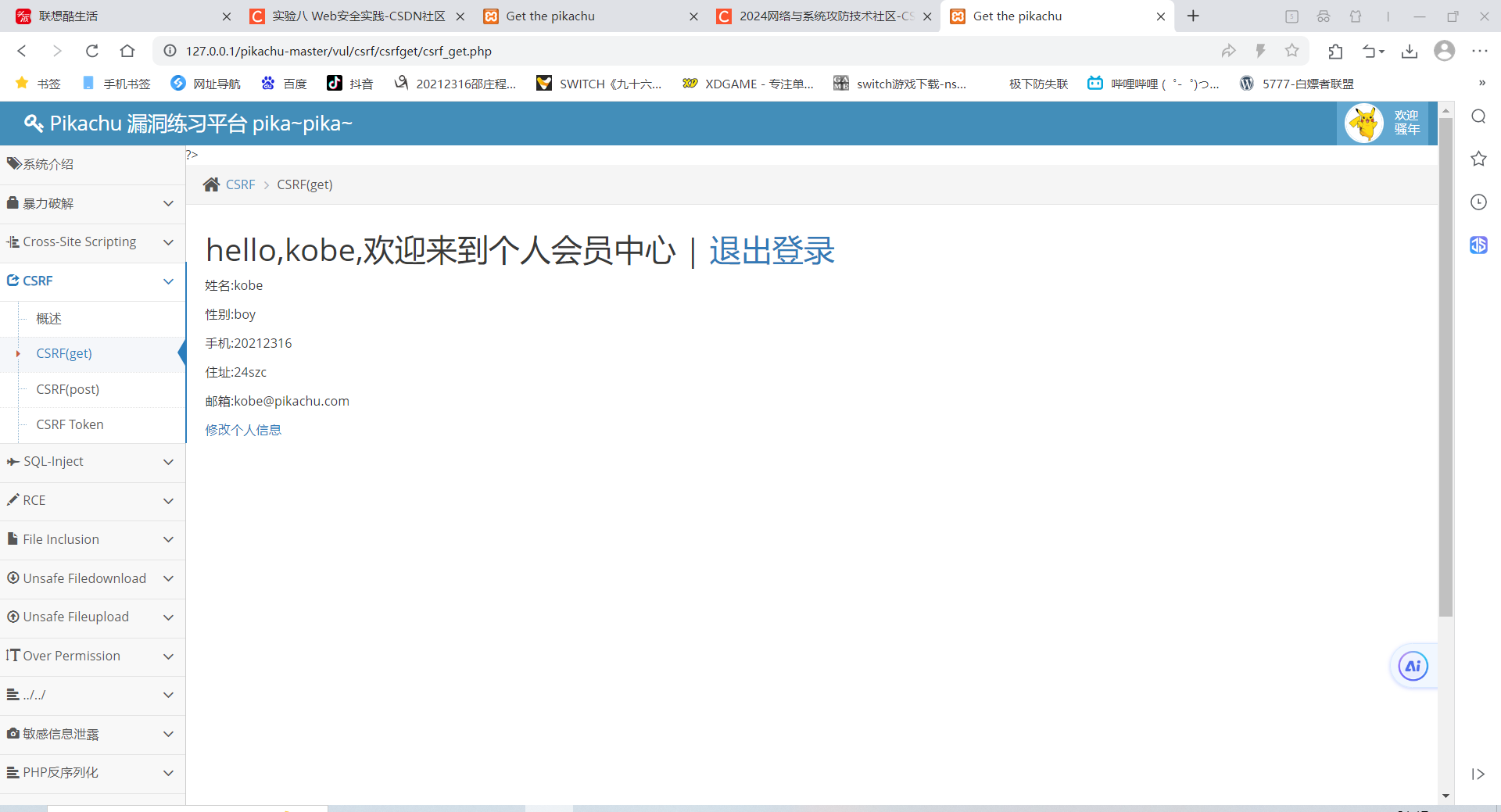Image resolution: width=1501 pixels, height=812 pixels.
Task: Switch to 2024网络与系统攻防技术社区 tab
Action: pos(823,16)
